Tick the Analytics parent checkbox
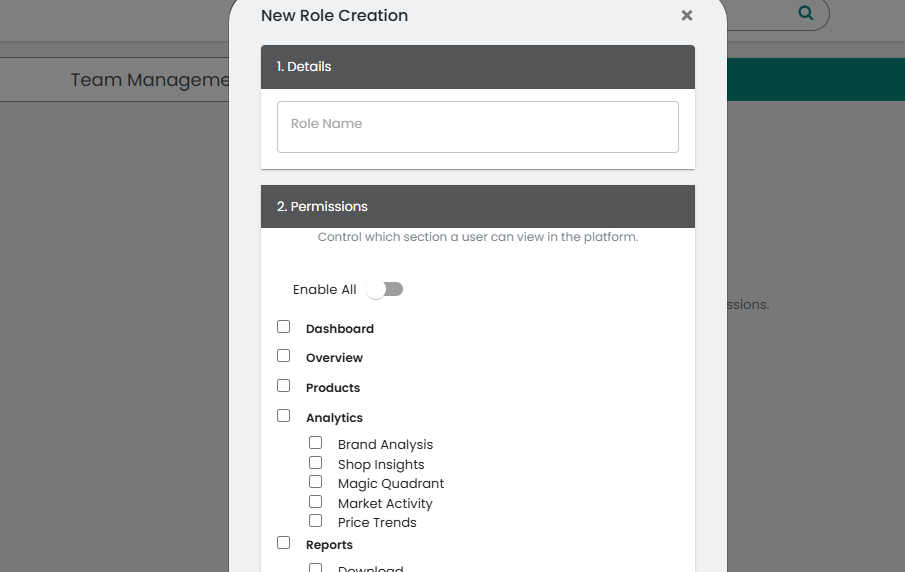Viewport: 905px width, 572px height. tap(284, 416)
